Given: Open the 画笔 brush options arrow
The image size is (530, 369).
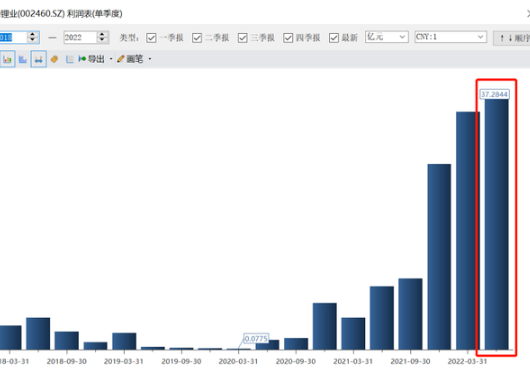Looking at the screenshot, I should (x=150, y=59).
